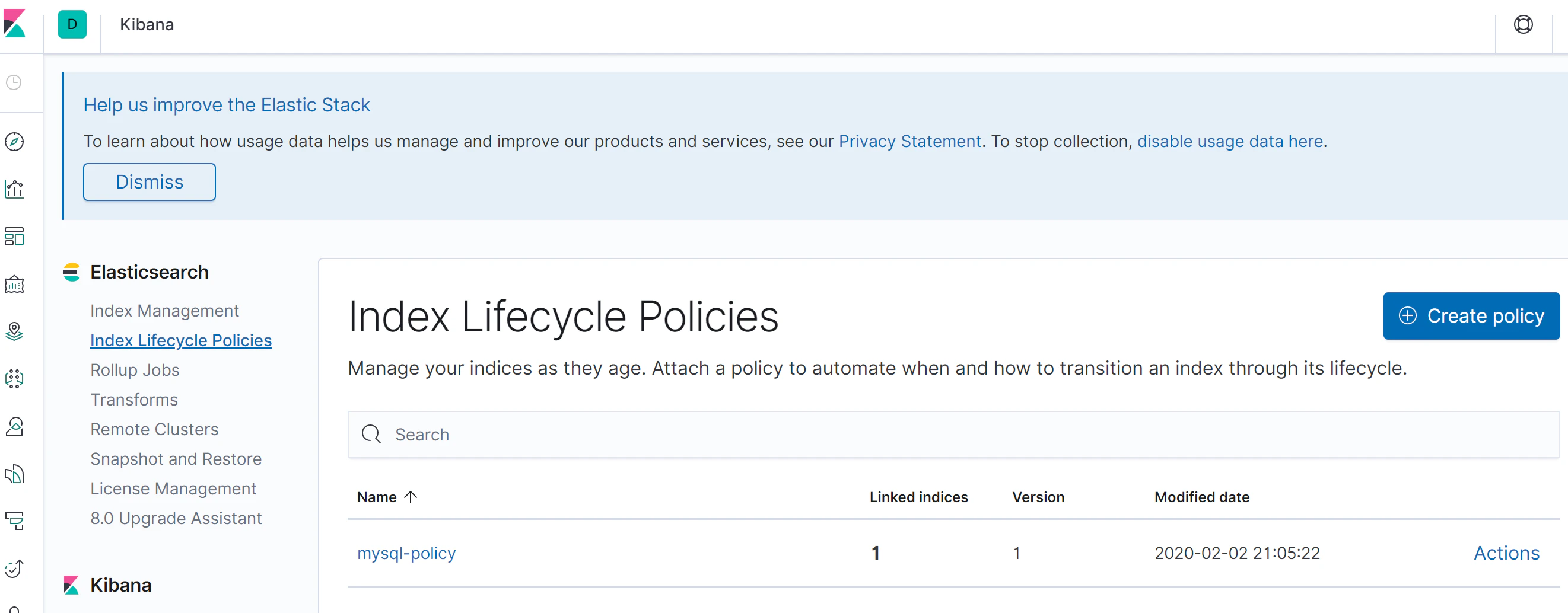
Task: Click the search magnifier icon
Action: [x=371, y=434]
